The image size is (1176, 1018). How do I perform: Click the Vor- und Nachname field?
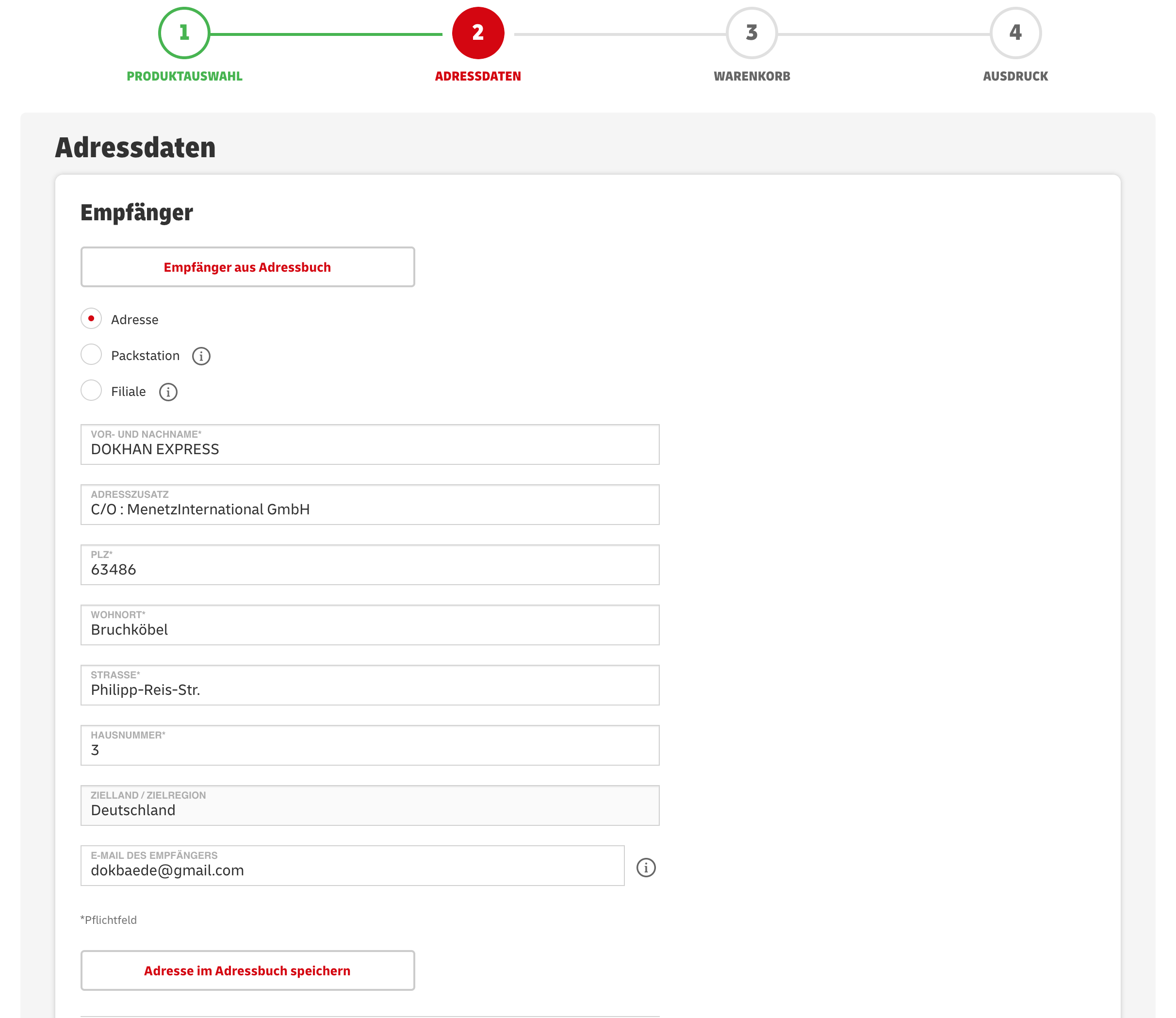tap(370, 445)
